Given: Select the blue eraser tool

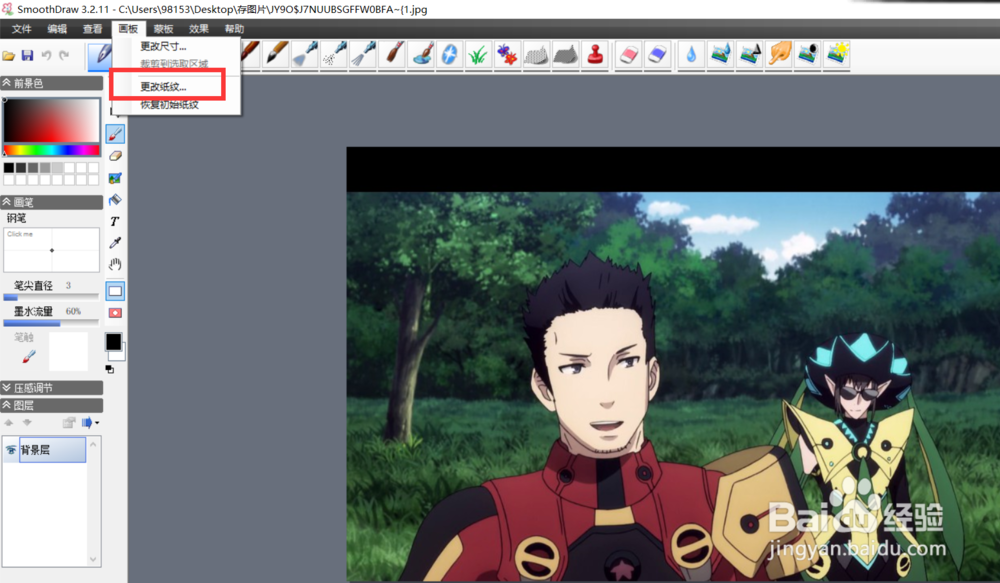Looking at the screenshot, I should [657, 54].
